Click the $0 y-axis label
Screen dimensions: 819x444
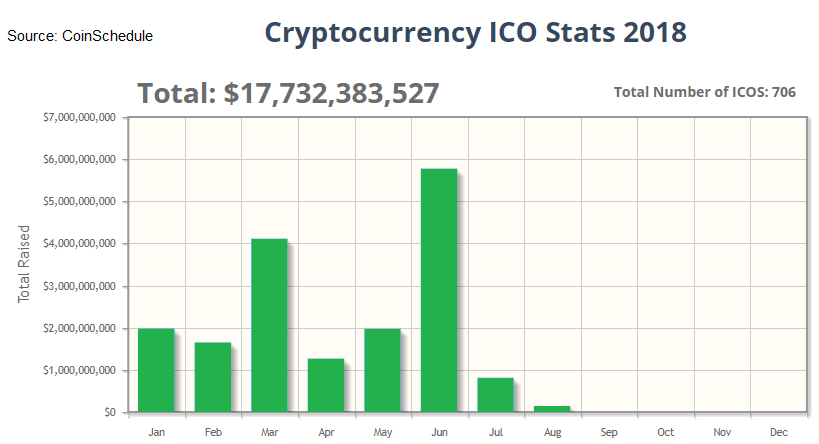coord(109,412)
